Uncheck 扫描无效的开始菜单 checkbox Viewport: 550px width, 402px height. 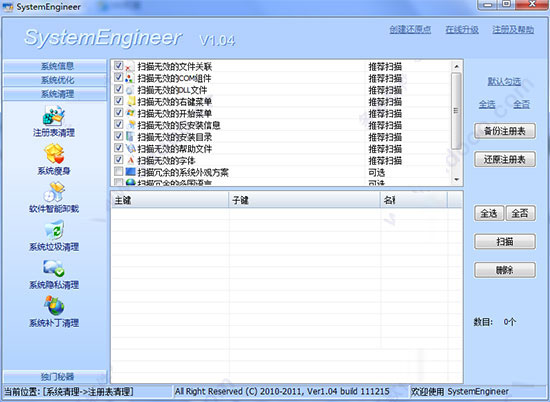(x=119, y=112)
